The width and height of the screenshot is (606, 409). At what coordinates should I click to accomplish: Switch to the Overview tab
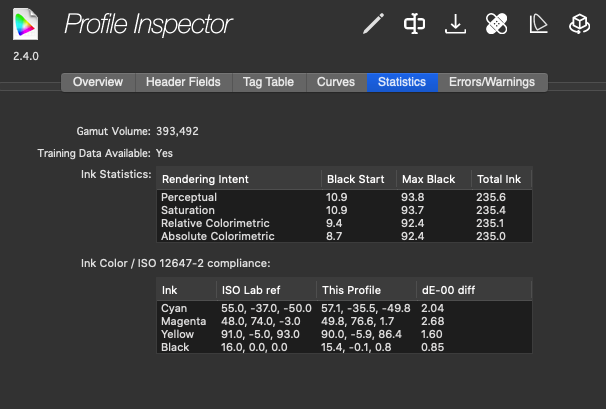pos(98,82)
